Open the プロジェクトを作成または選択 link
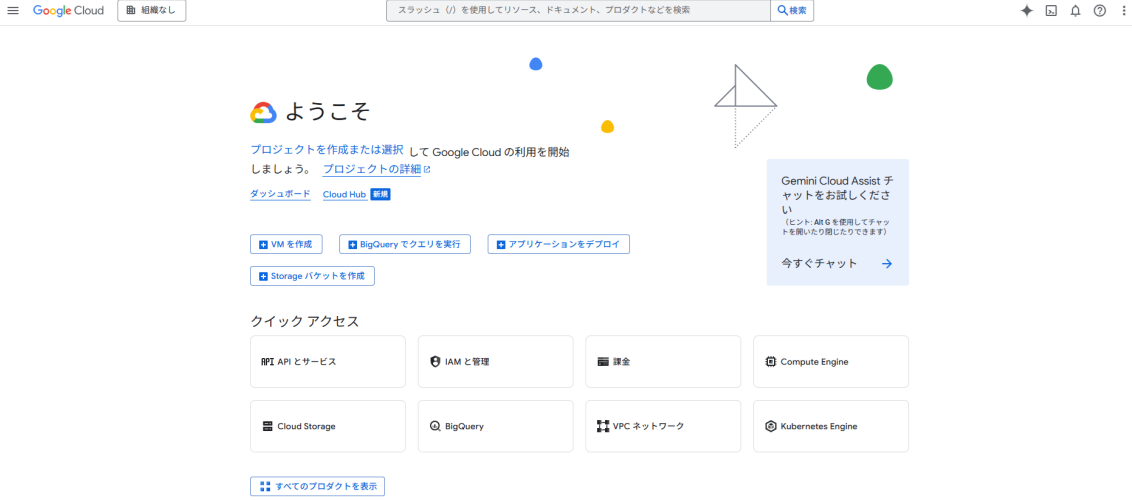 click(327, 150)
